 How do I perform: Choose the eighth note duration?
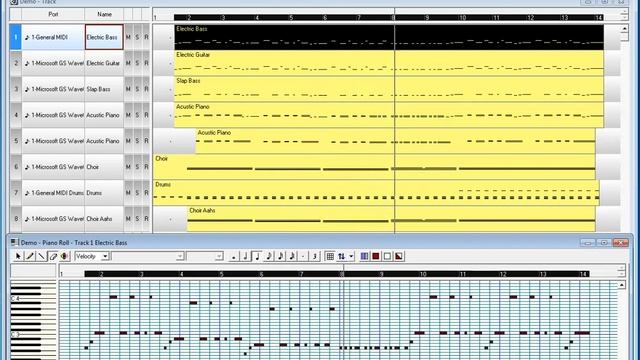pyautogui.click(x=269, y=256)
